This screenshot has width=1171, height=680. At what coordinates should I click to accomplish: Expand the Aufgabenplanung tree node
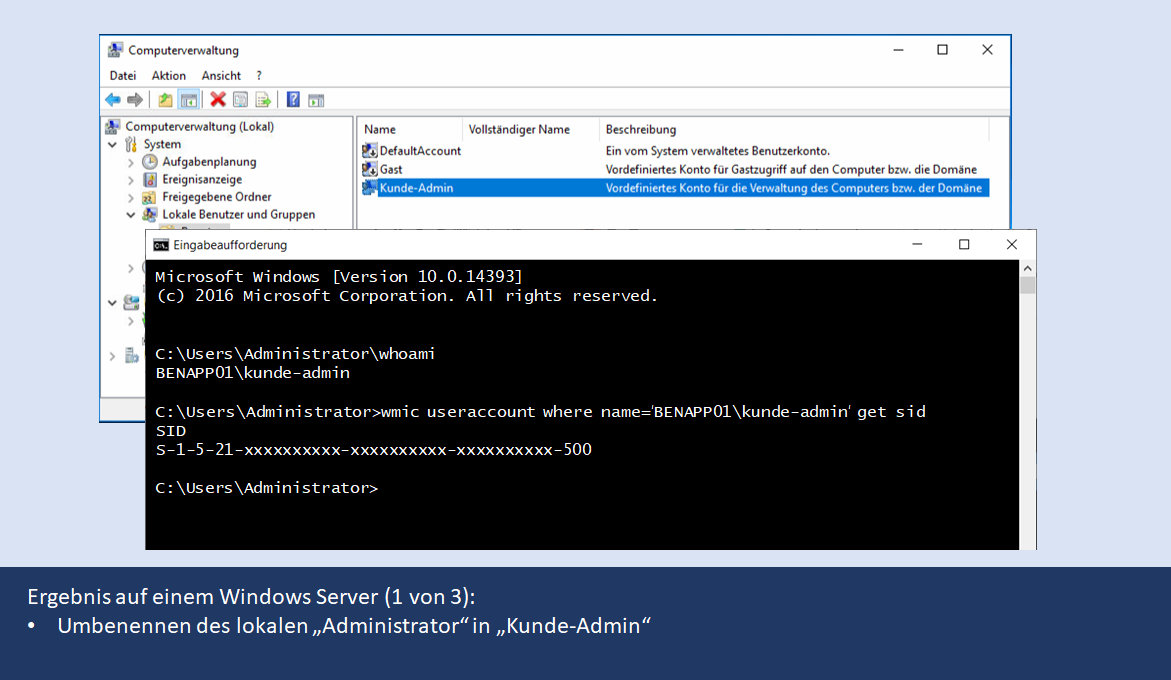click(x=131, y=162)
